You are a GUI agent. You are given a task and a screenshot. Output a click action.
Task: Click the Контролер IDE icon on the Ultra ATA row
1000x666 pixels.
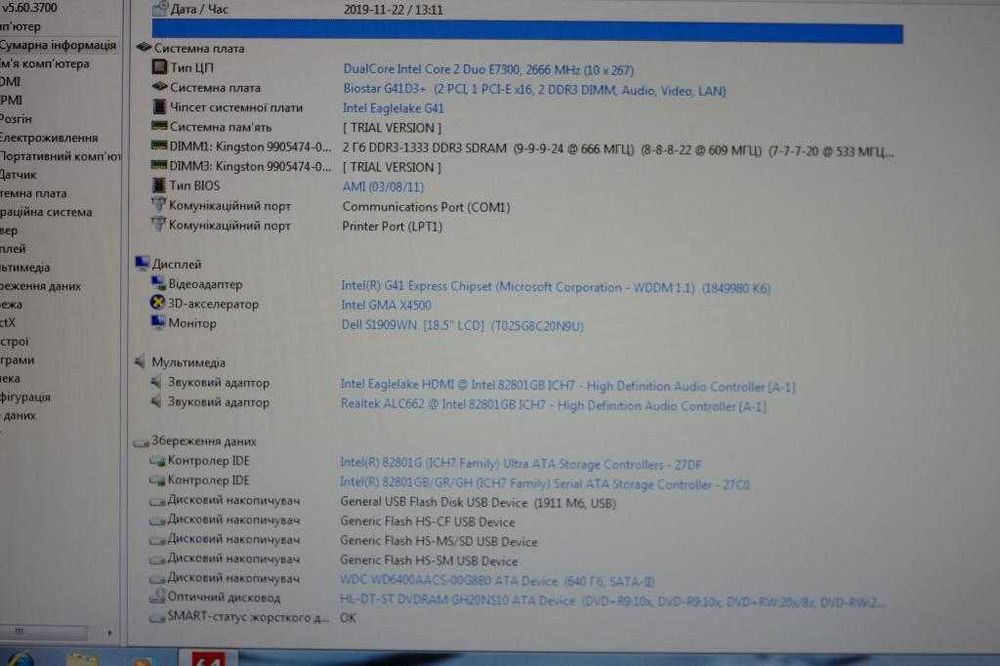(157, 461)
